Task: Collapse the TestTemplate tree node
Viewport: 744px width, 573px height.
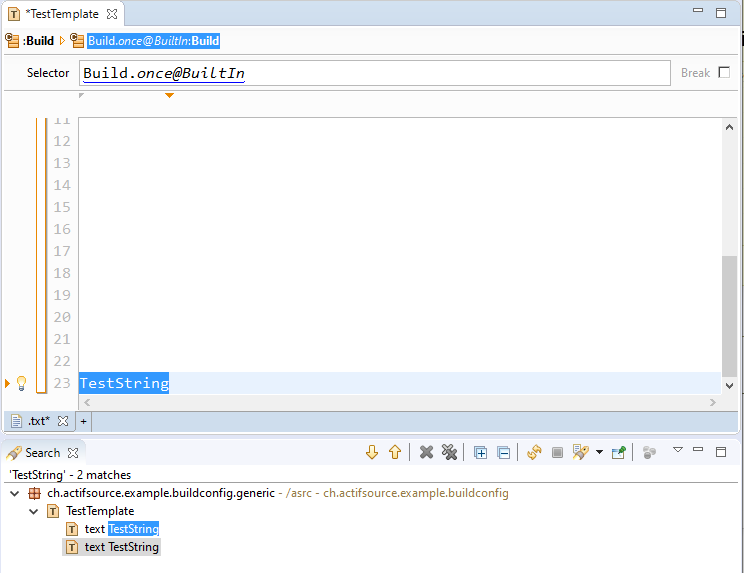Action: tap(34, 511)
